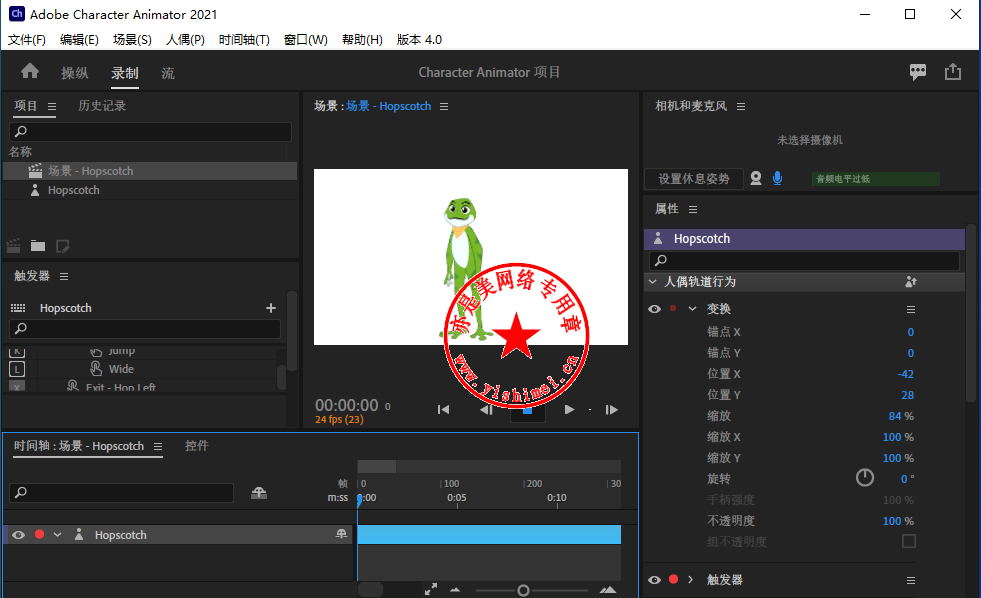The width and height of the screenshot is (981, 598).
Task: Switch to the 流 workspace tab
Action: point(168,73)
